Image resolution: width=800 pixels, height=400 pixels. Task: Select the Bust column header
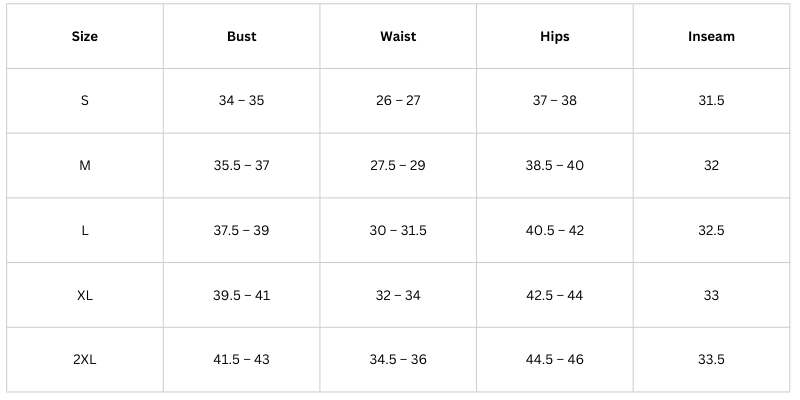(241, 37)
